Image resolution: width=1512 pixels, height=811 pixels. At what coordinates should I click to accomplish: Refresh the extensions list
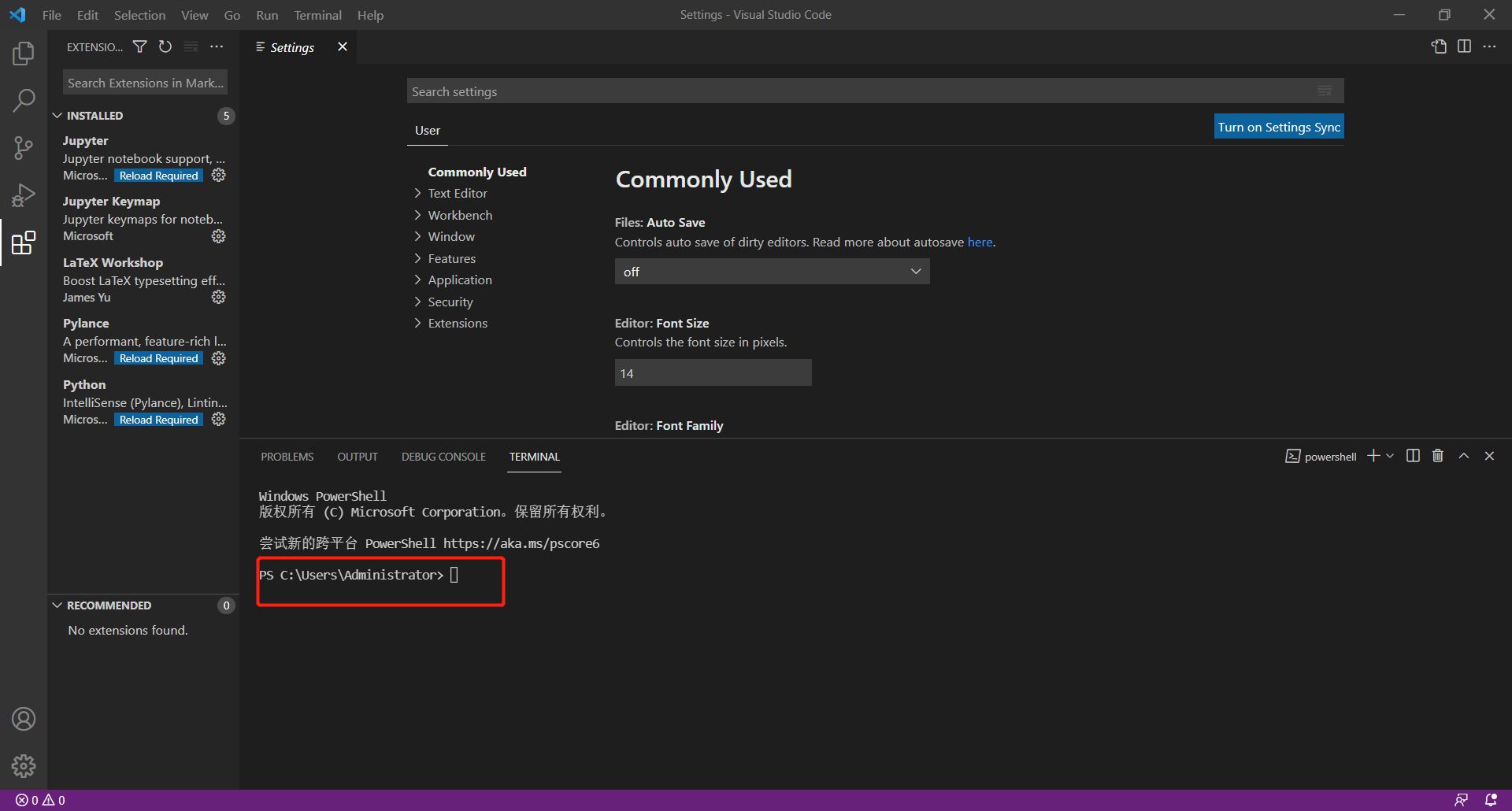tap(165, 47)
